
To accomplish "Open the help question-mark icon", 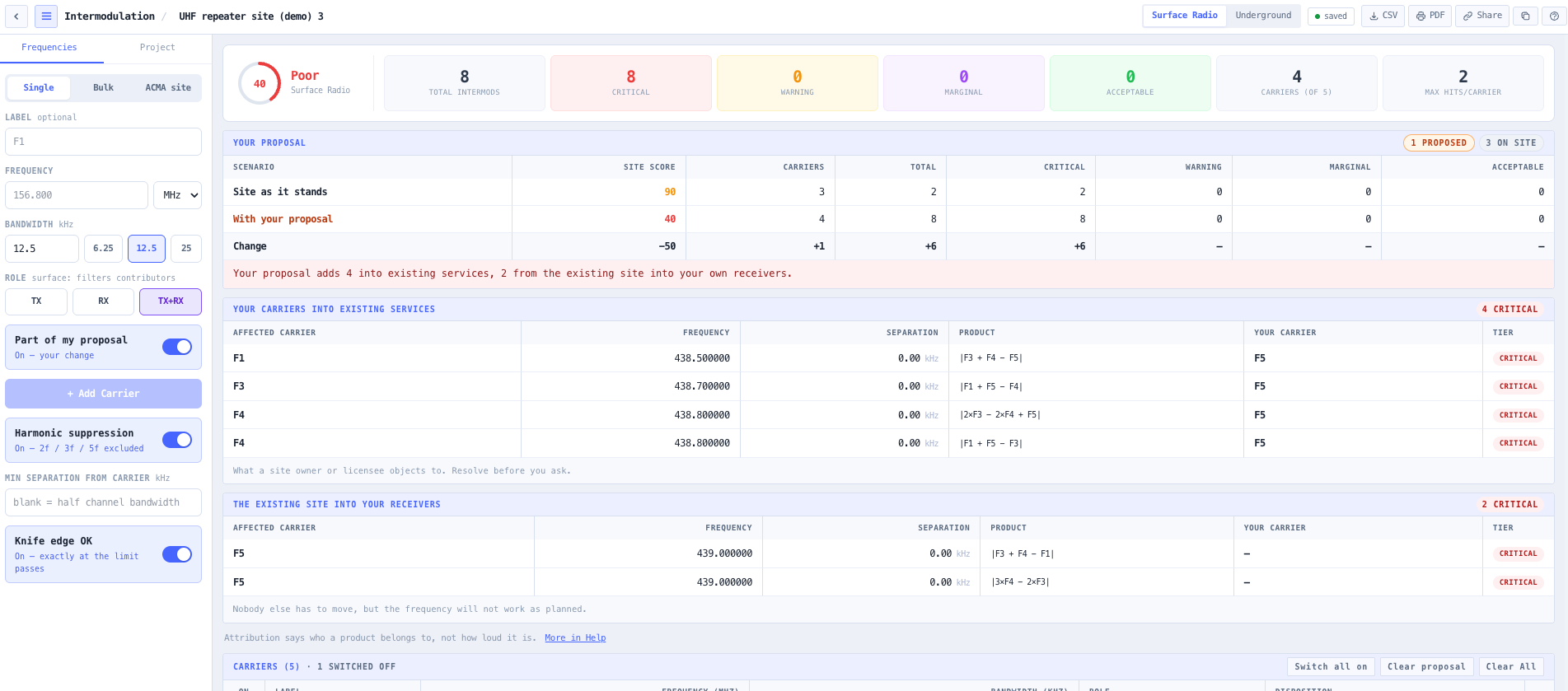I will 1553,16.
